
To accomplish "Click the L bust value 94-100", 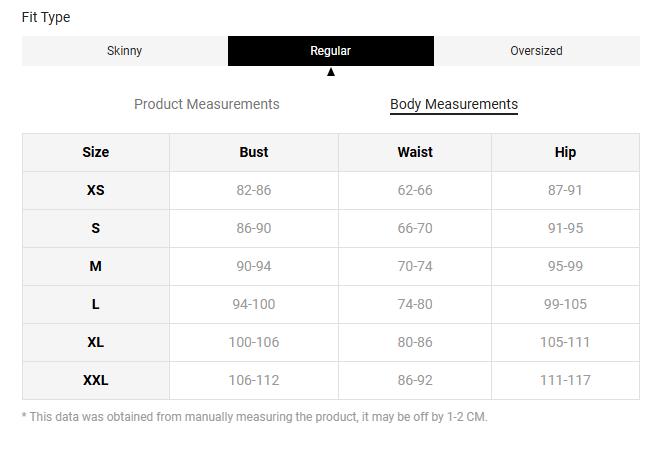I will (x=254, y=304).
